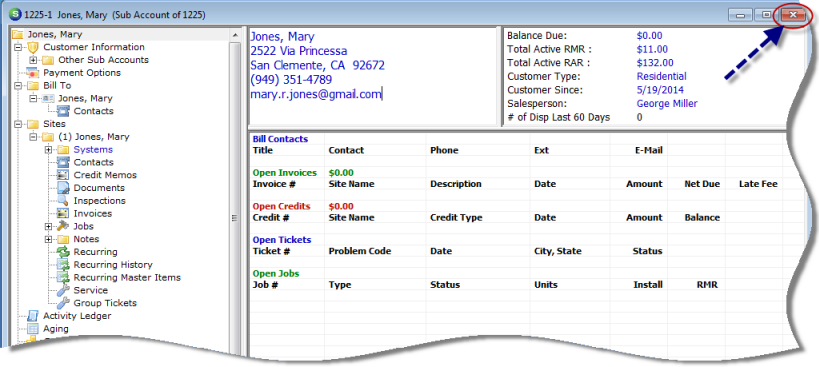Open Recurring Master Items tree item
This screenshot has height=367, width=819.
(127, 278)
